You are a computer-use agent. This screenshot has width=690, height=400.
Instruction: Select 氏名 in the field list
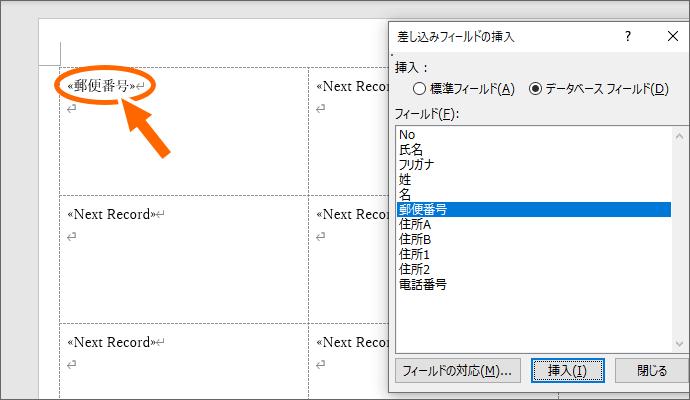pyautogui.click(x=410, y=149)
